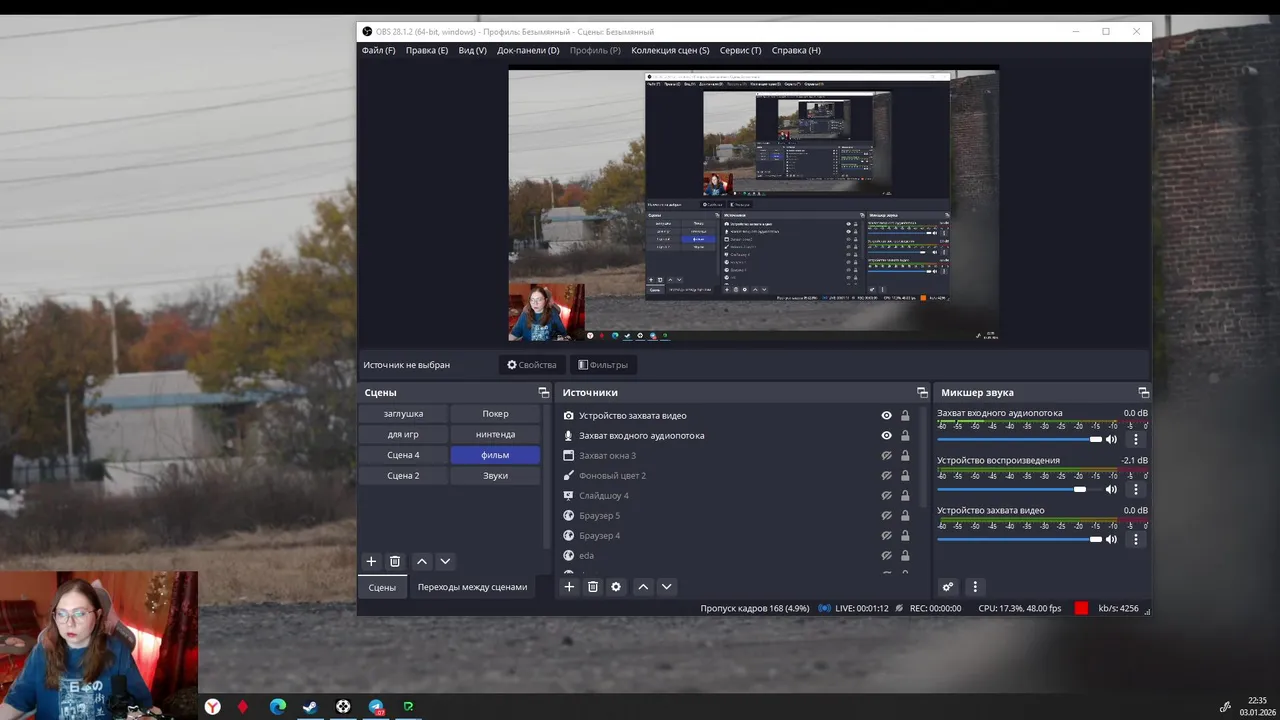Viewport: 1280px width, 720px height.
Task: Click Фильтры button
Action: (603, 365)
